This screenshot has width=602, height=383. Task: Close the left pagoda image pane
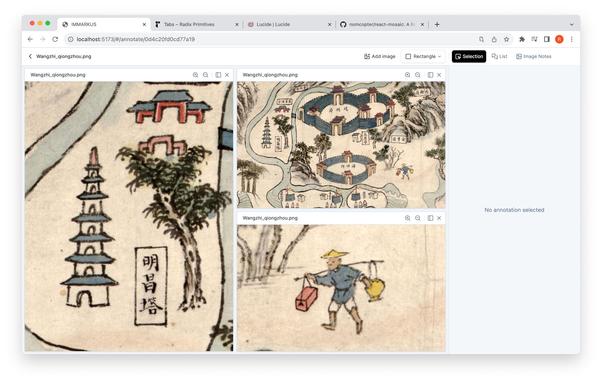click(x=227, y=75)
